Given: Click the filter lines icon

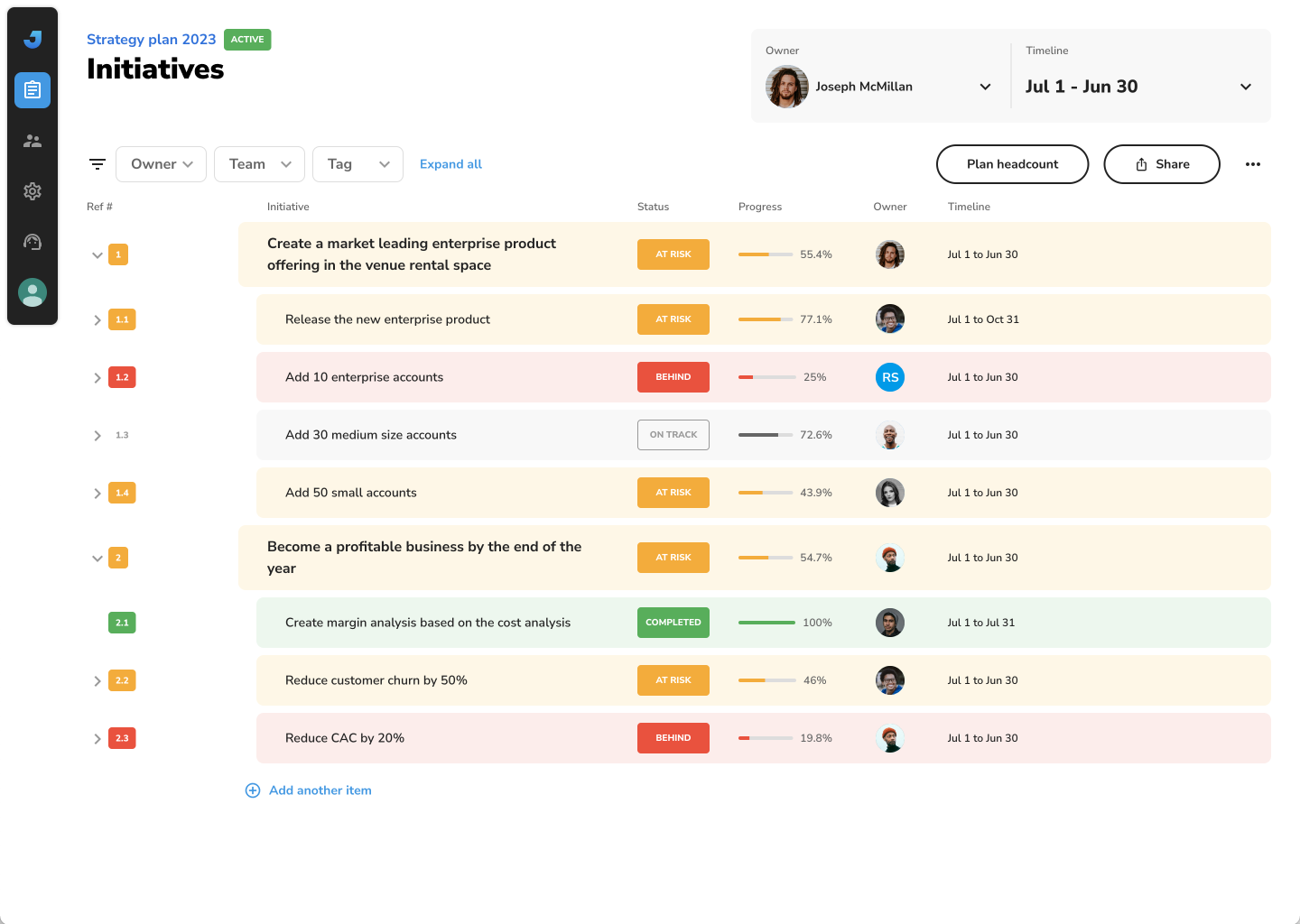Looking at the screenshot, I should (97, 164).
